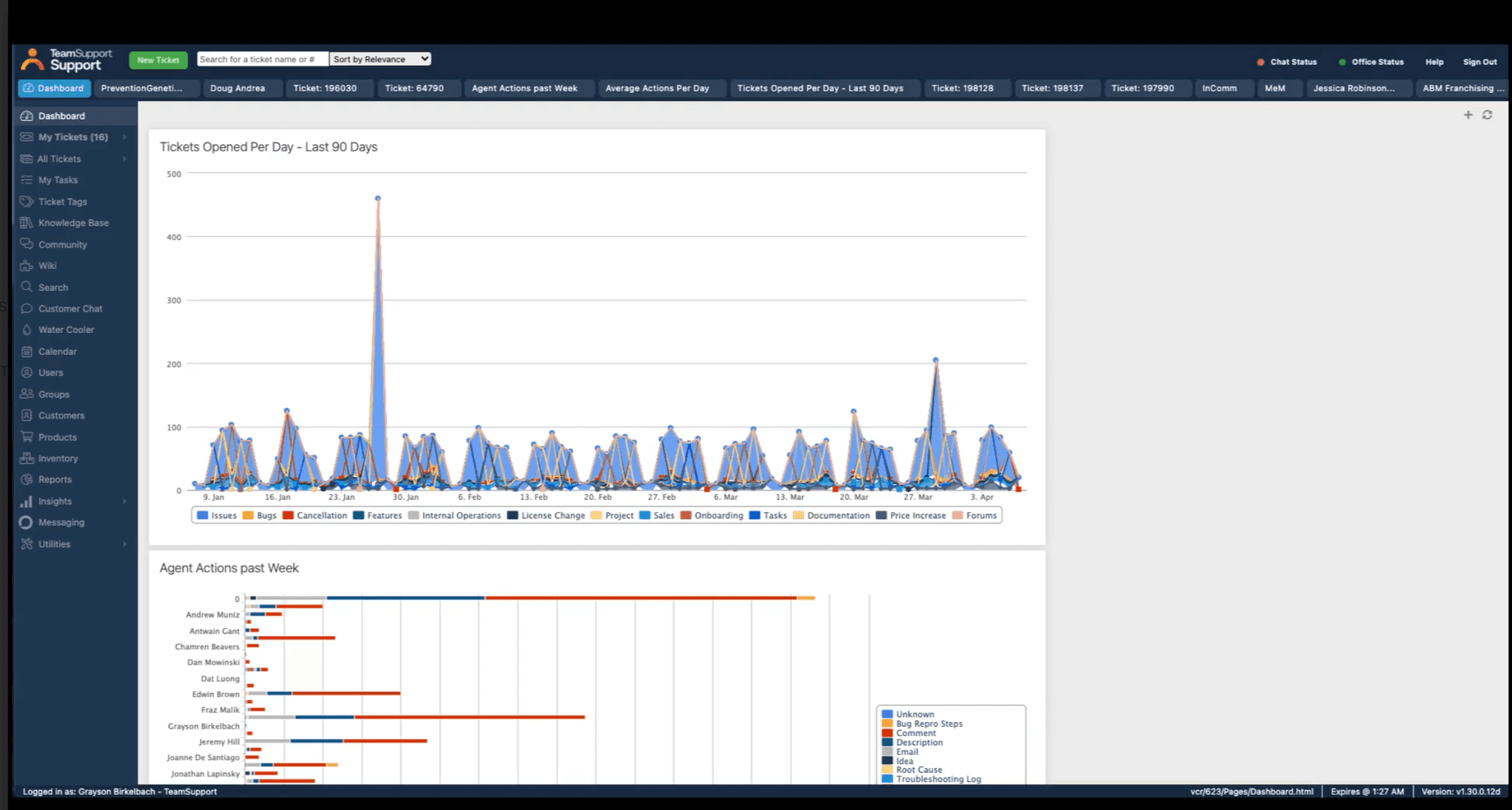This screenshot has width=1512, height=810.
Task: Expand the Insights submenu arrow
Action: 125,501
